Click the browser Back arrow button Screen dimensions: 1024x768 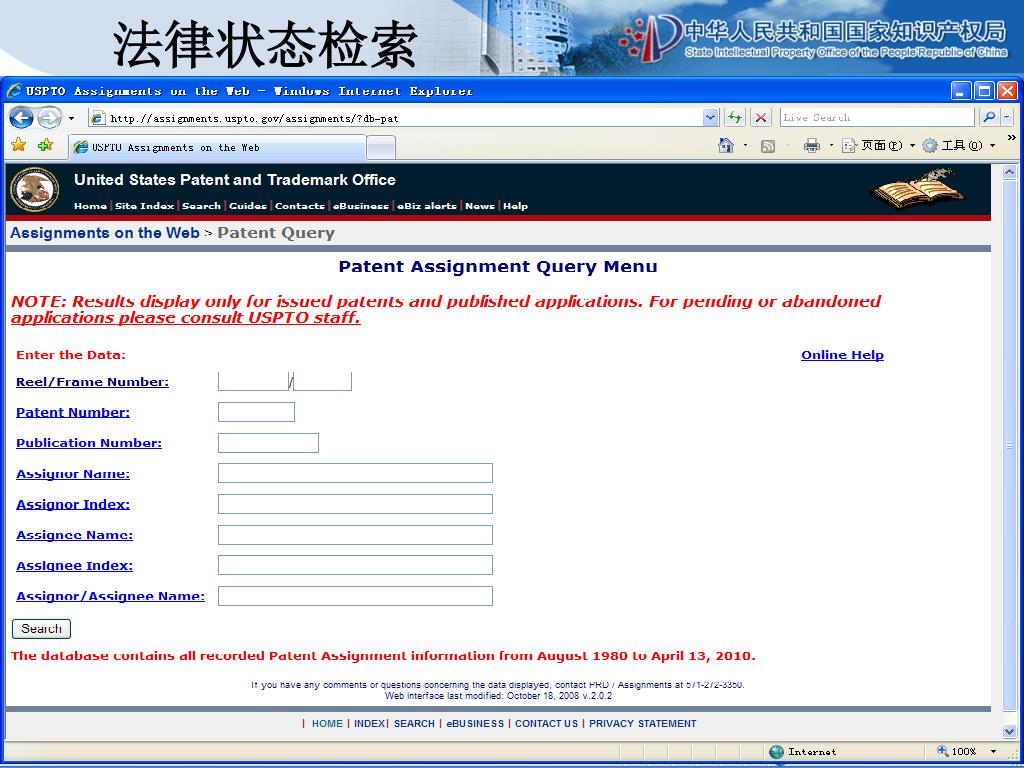pos(21,118)
